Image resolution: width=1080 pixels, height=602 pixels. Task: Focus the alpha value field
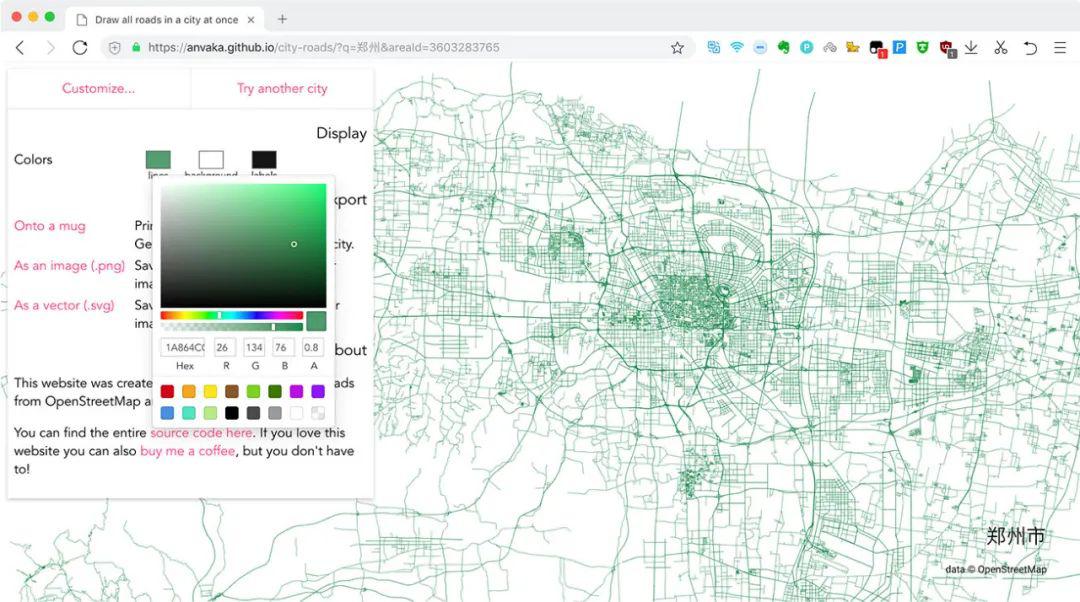(313, 347)
